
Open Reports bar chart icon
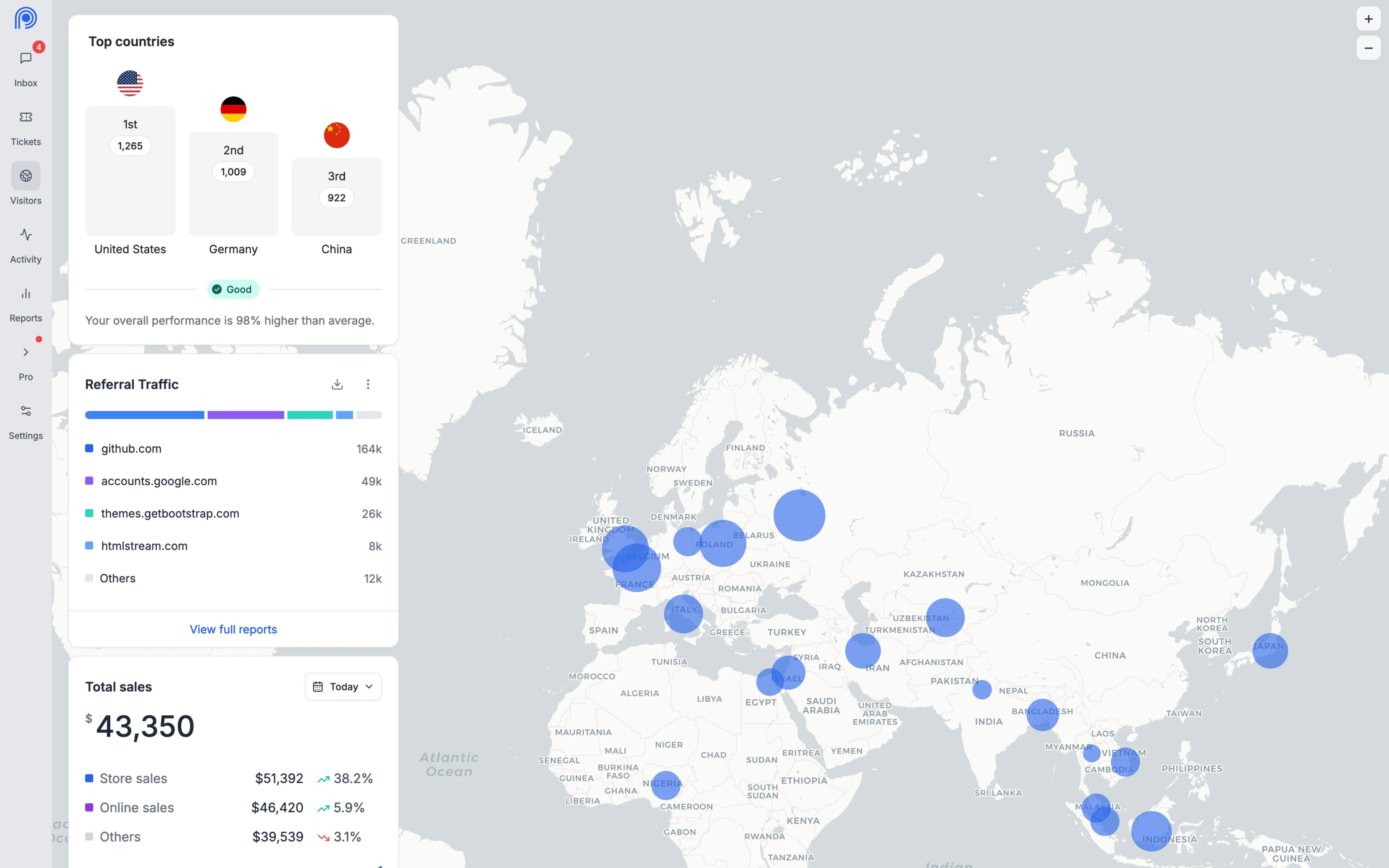(26, 294)
